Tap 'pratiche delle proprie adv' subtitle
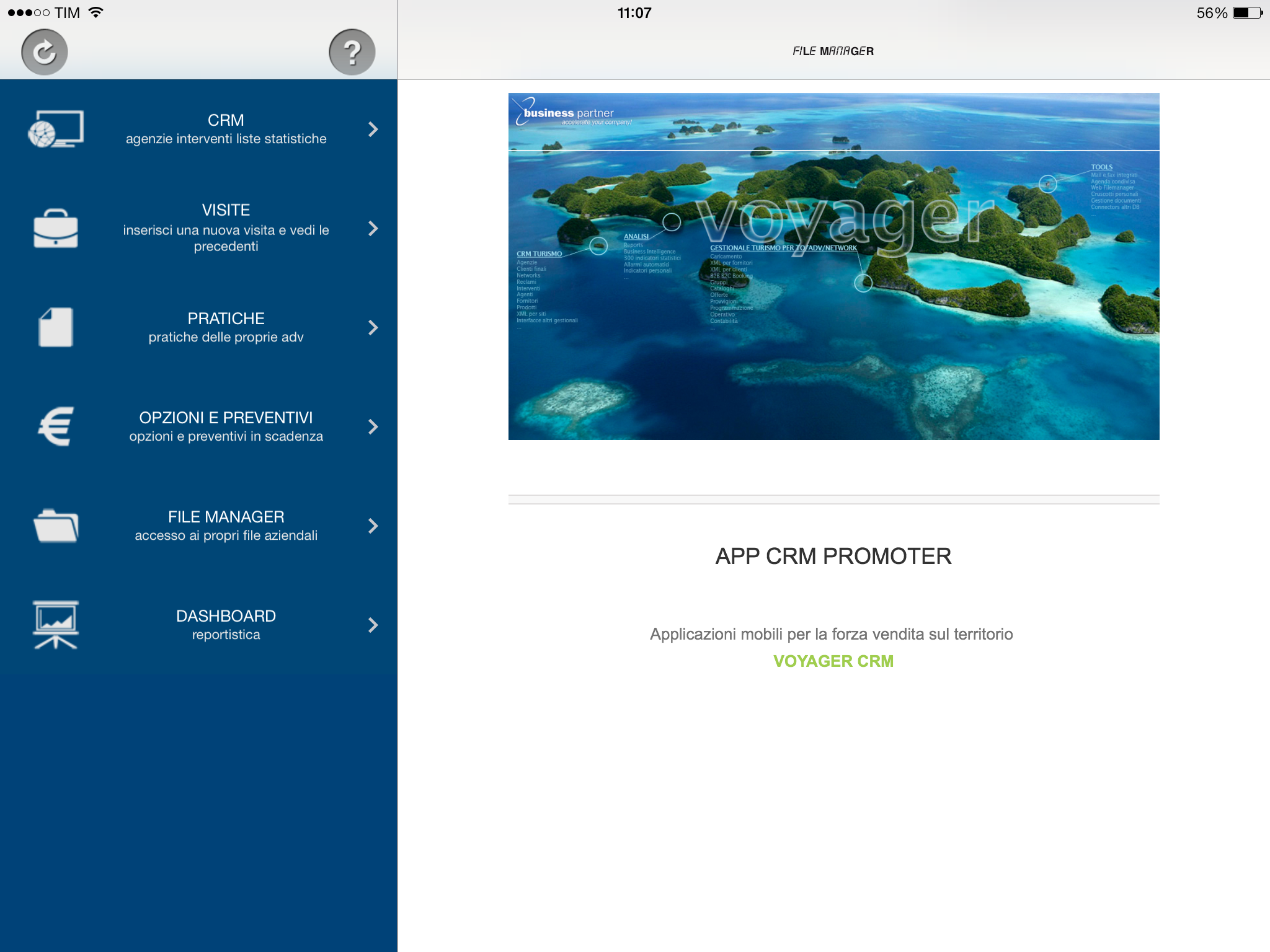This screenshot has width=1270, height=952. [x=226, y=337]
